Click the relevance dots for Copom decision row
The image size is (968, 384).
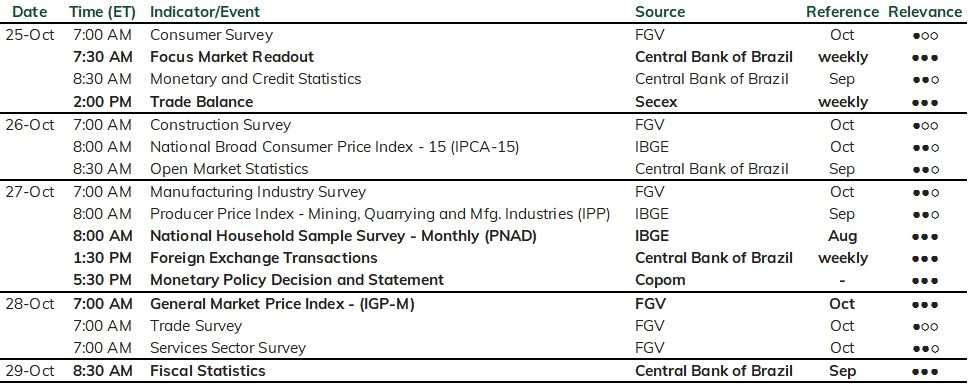pyautogui.click(x=925, y=281)
